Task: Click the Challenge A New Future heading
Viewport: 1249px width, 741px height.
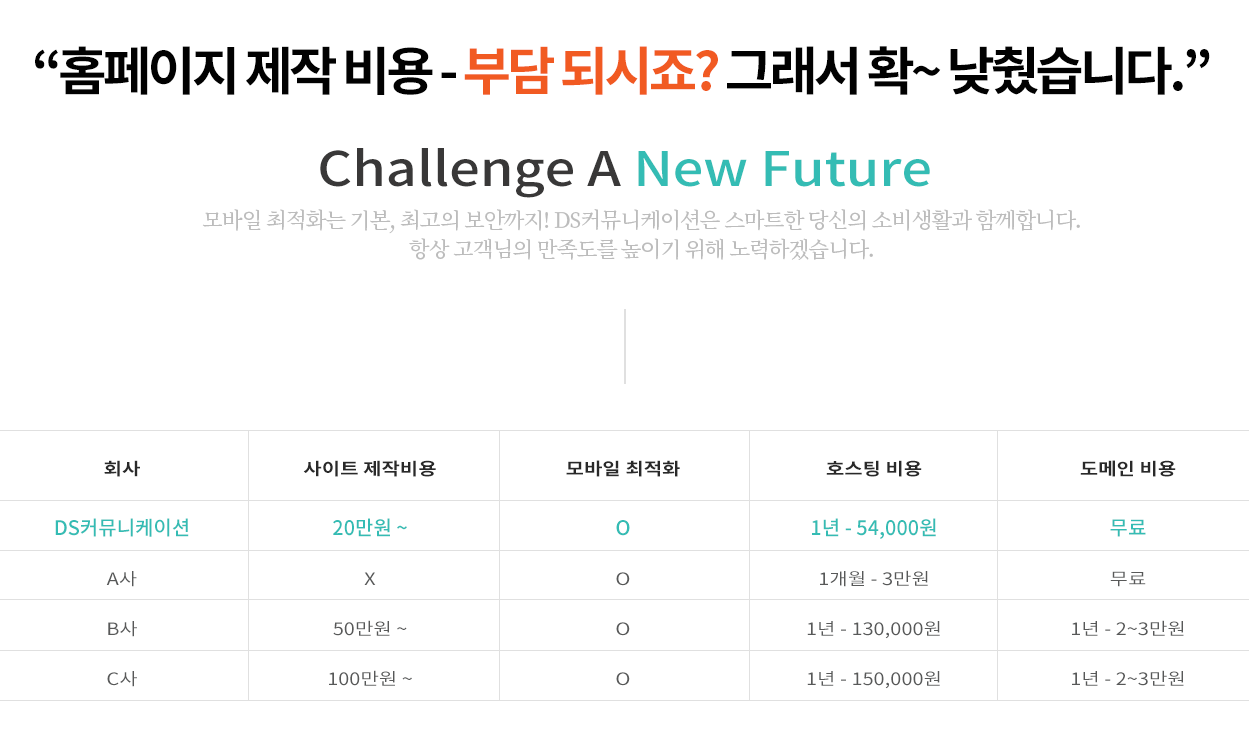Action: 625,168
